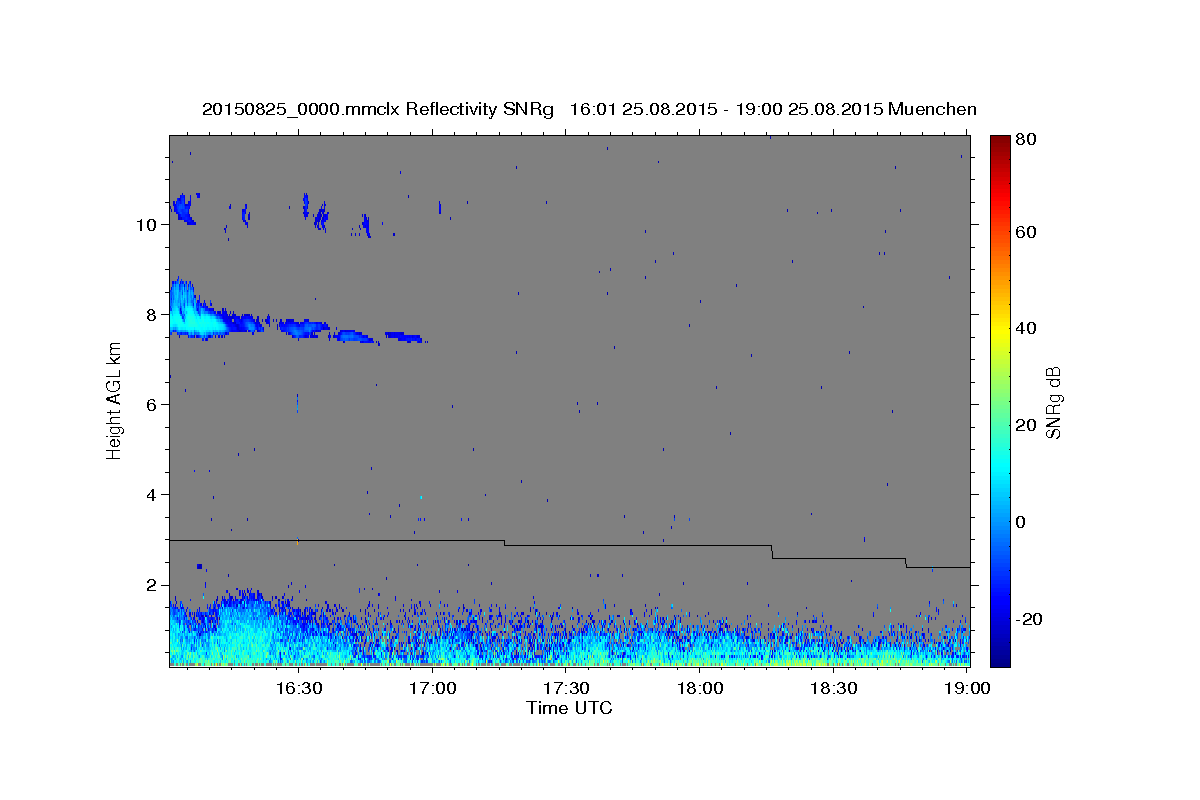Select the 18:00 time tick label
The height and width of the screenshot is (800, 1200).
[700, 688]
